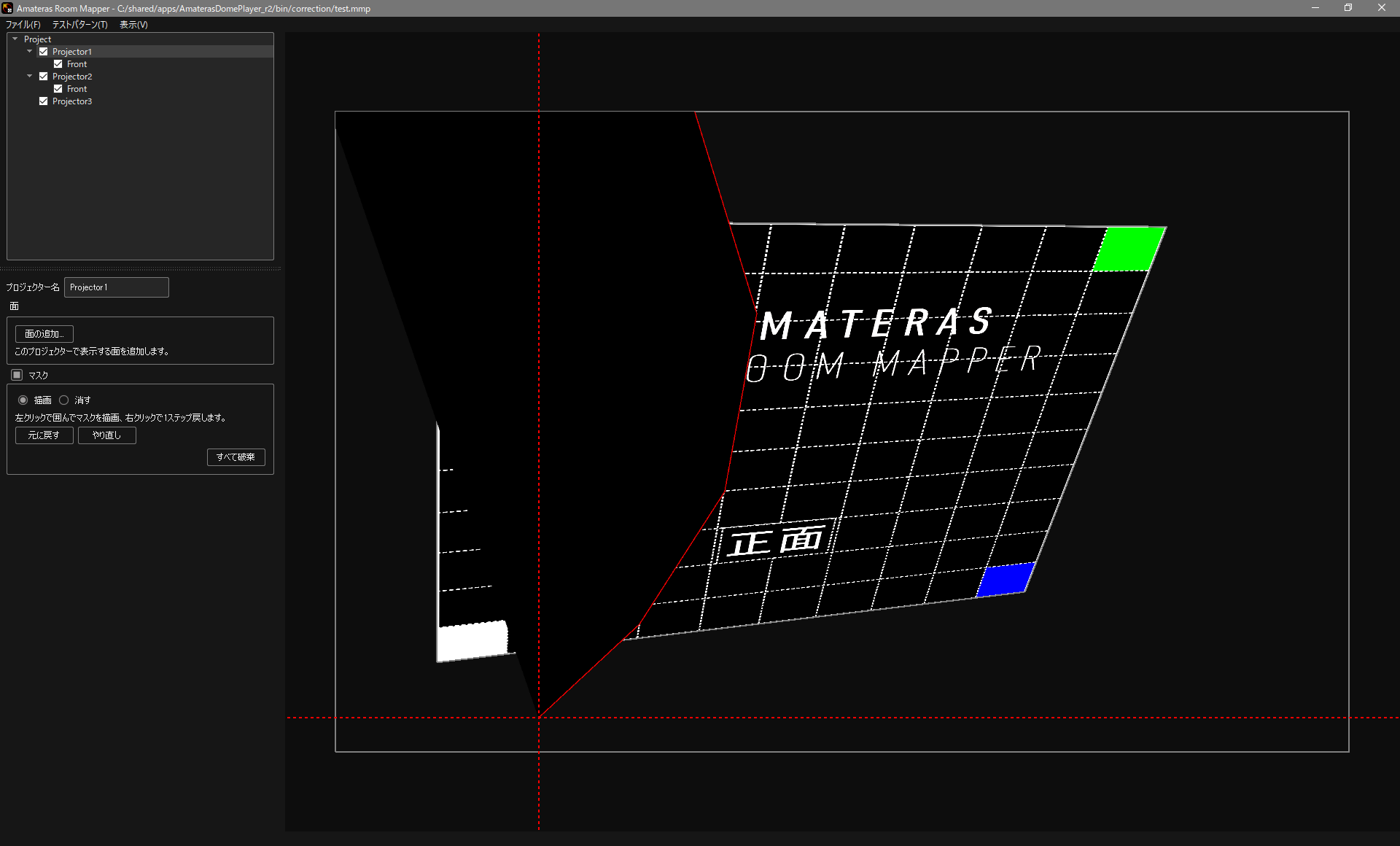Click the Amateras Room Mapper title icon

(7, 8)
